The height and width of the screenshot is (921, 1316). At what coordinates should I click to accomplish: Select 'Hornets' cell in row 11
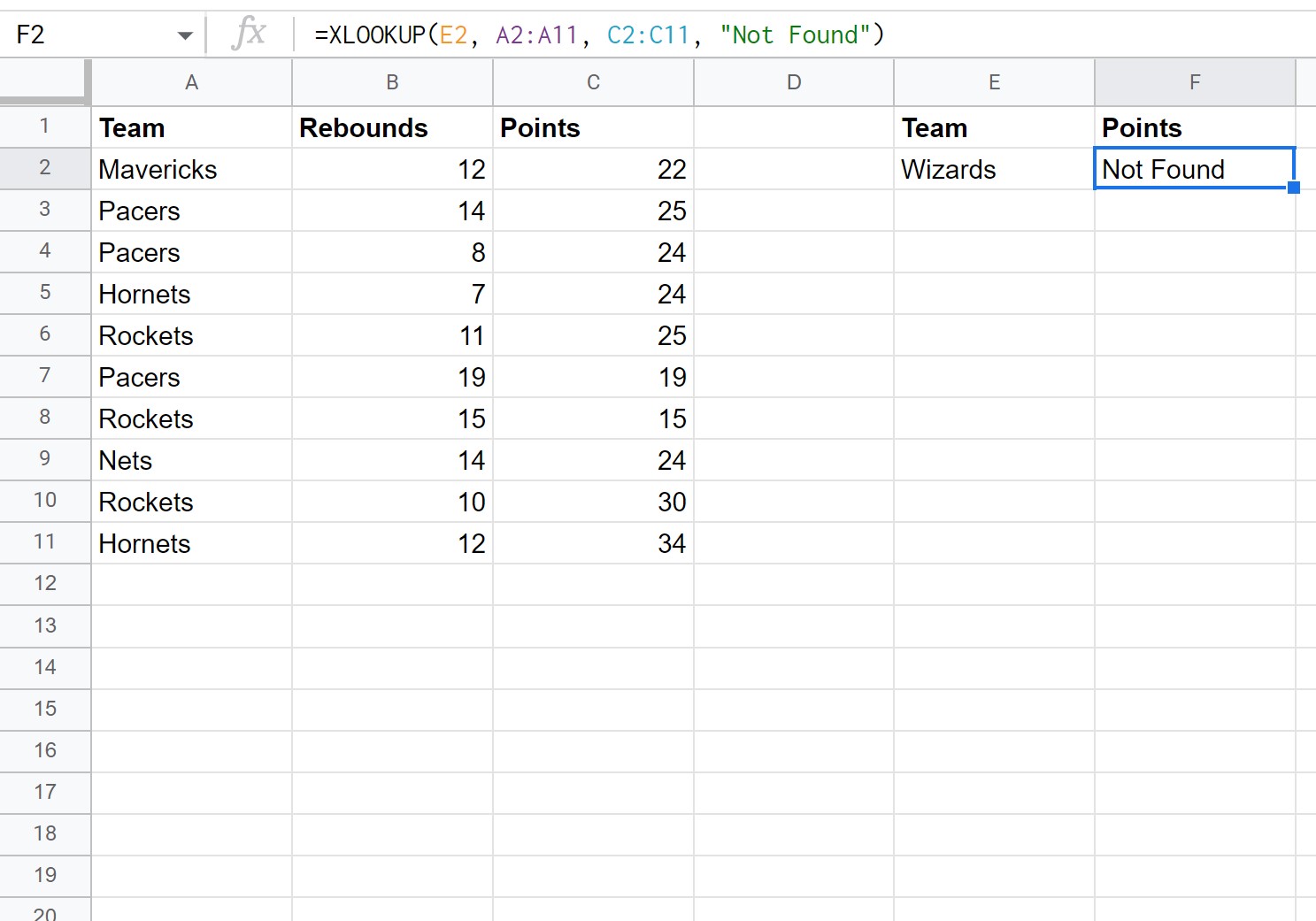point(192,543)
